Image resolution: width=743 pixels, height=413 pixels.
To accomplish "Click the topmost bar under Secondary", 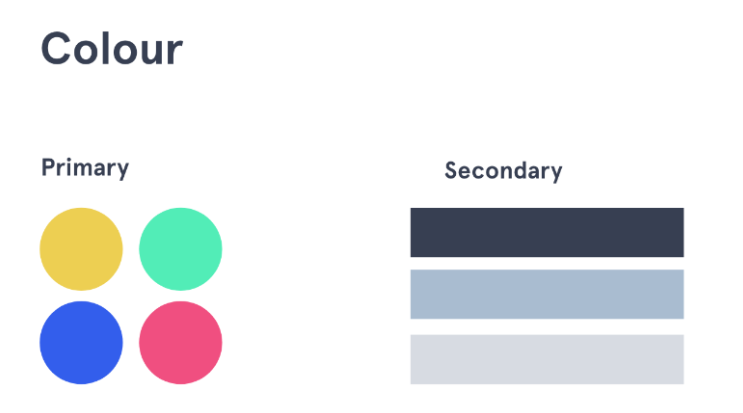I will pos(547,233).
